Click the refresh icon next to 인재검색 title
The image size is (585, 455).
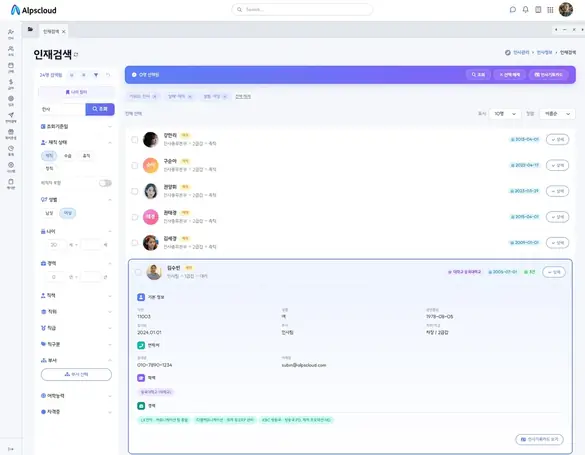76,55
